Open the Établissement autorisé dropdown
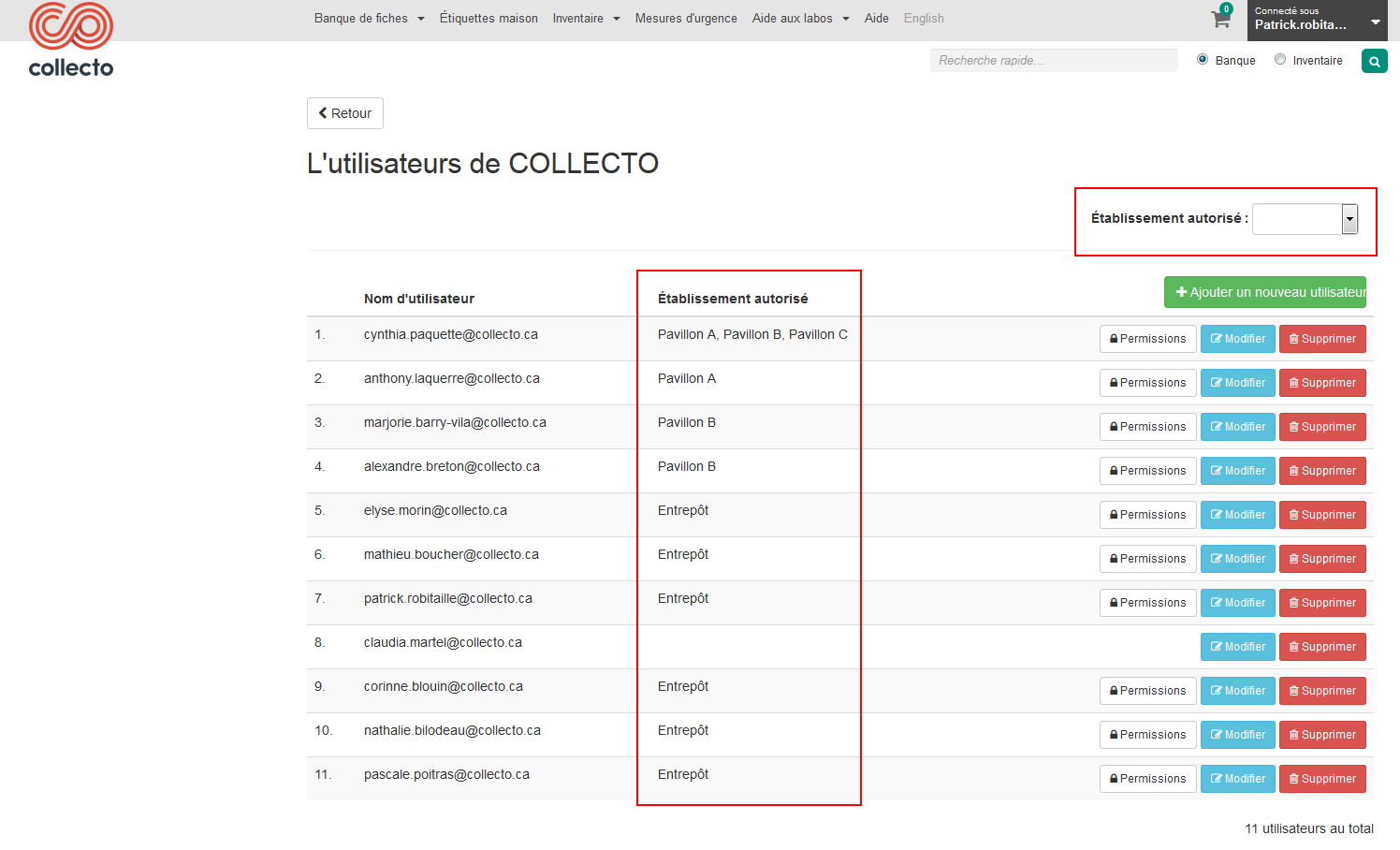Image resolution: width=1400 pixels, height=850 pixels. click(1305, 219)
